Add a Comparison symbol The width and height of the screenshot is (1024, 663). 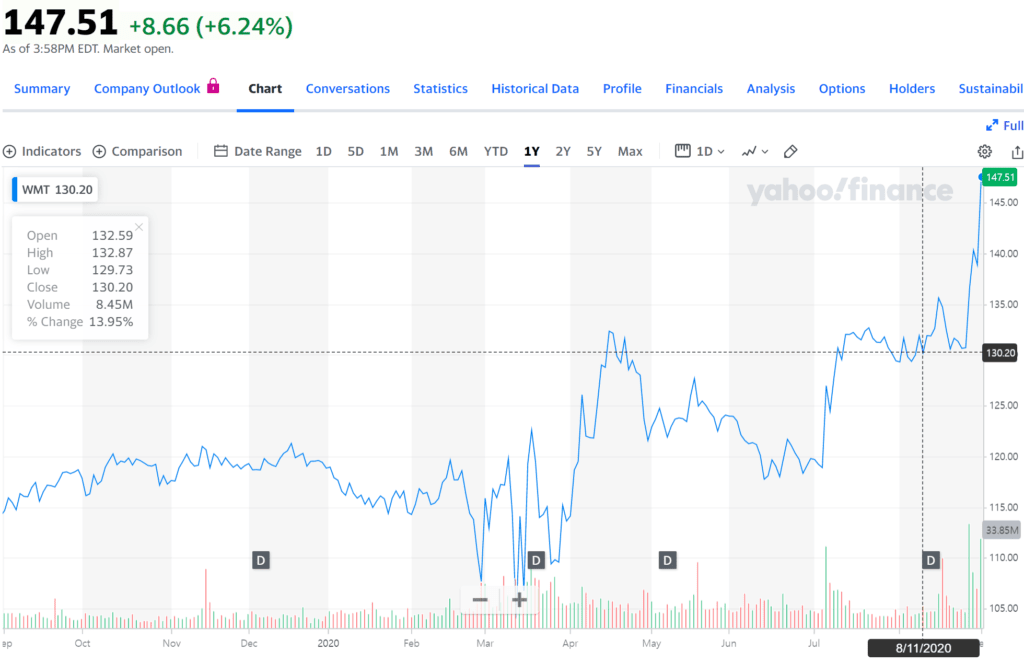click(x=137, y=151)
